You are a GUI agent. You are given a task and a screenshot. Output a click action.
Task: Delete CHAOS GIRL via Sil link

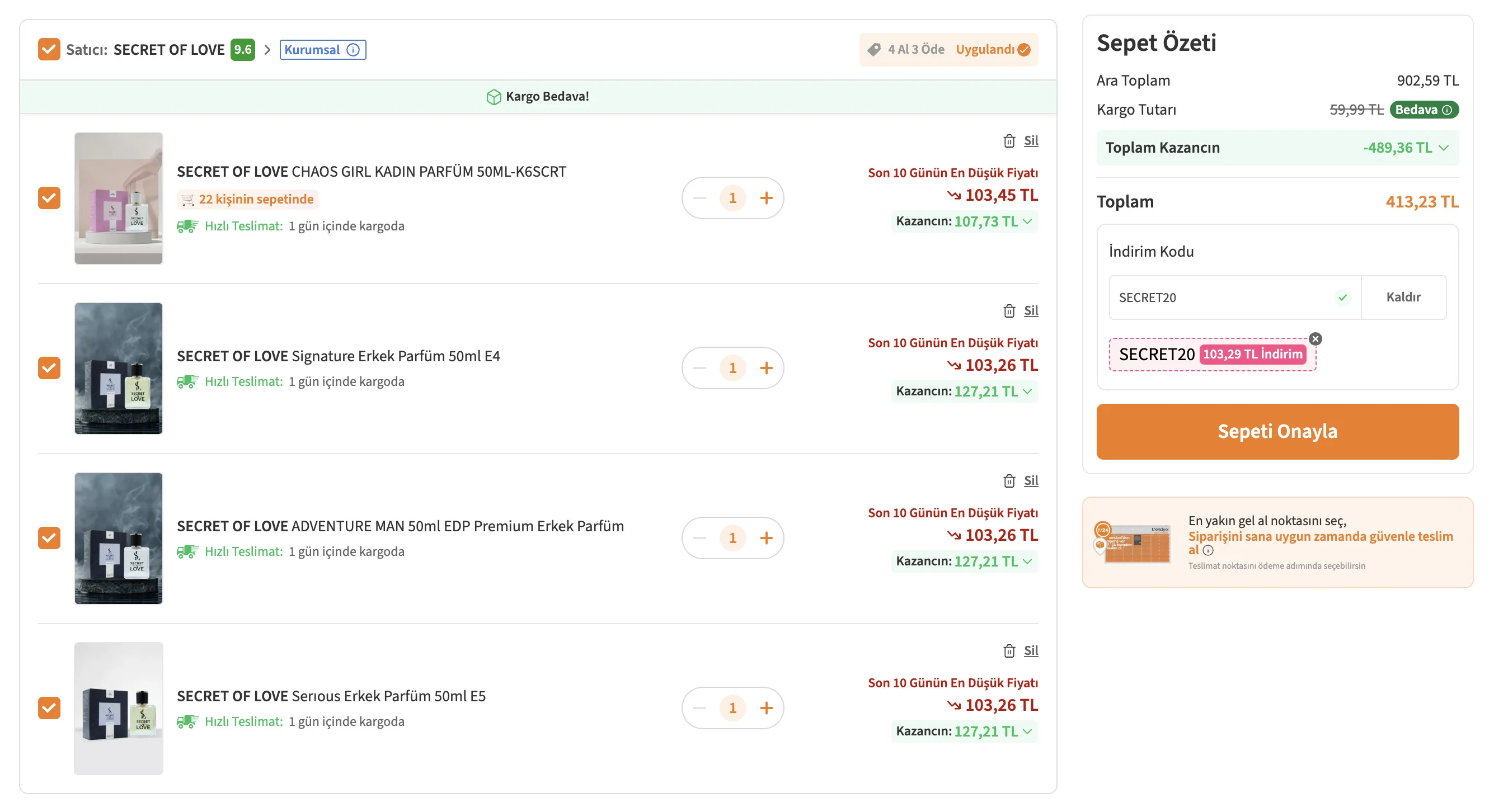point(1031,141)
